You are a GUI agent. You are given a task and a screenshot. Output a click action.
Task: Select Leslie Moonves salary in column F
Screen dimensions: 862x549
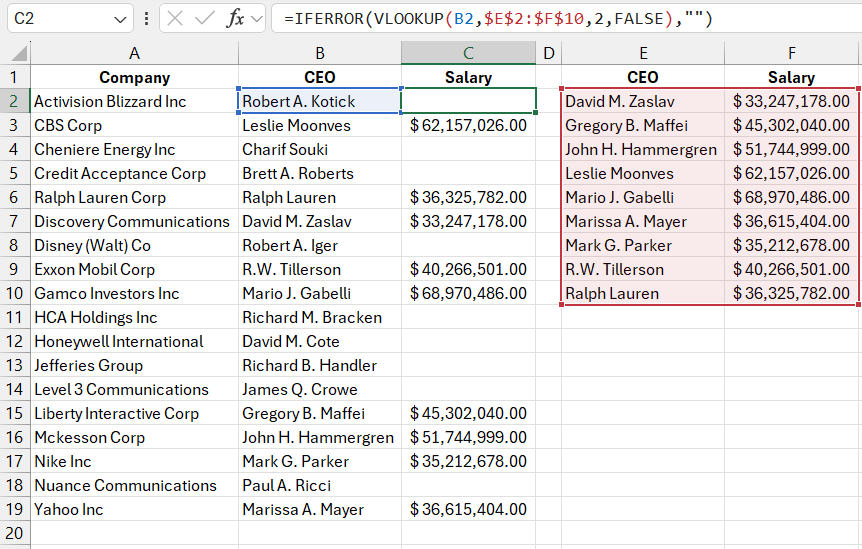point(791,173)
